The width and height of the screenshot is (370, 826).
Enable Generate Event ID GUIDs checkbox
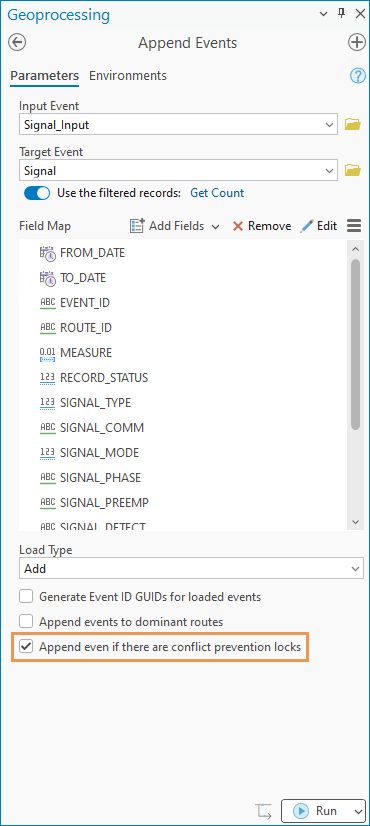point(26,597)
